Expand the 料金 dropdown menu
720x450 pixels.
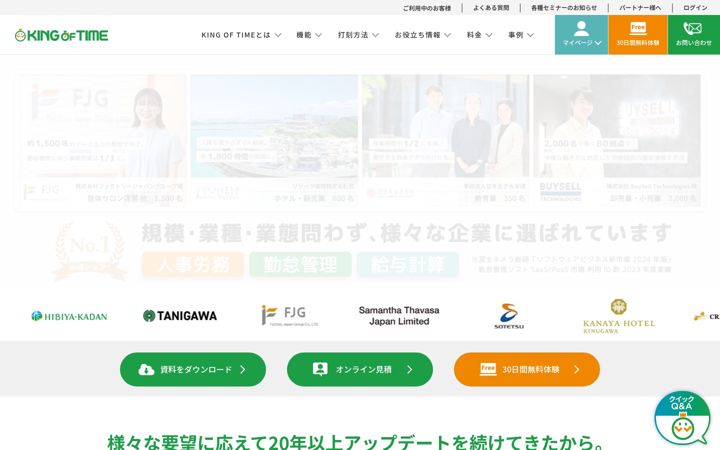pyautogui.click(x=479, y=35)
